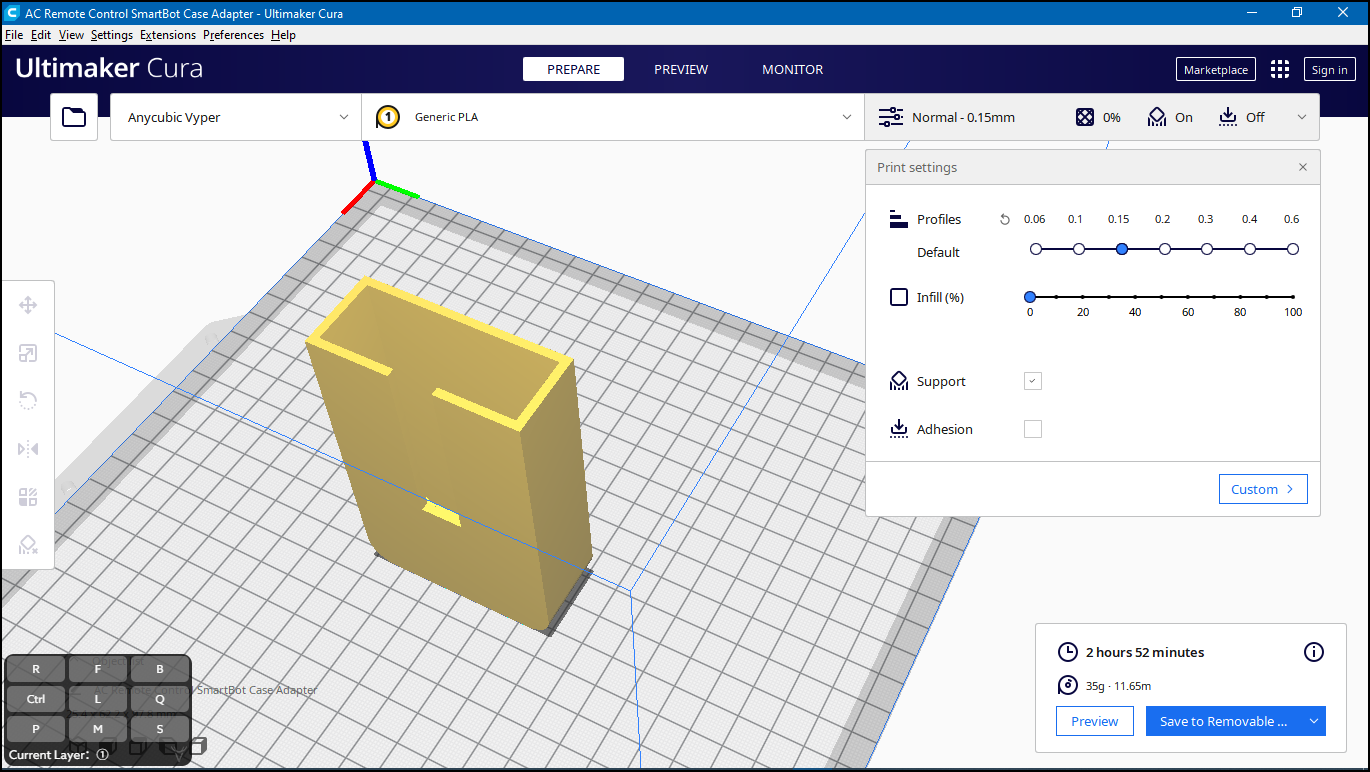
Task: Click the rightmost view cube icon
Action: 198,745
